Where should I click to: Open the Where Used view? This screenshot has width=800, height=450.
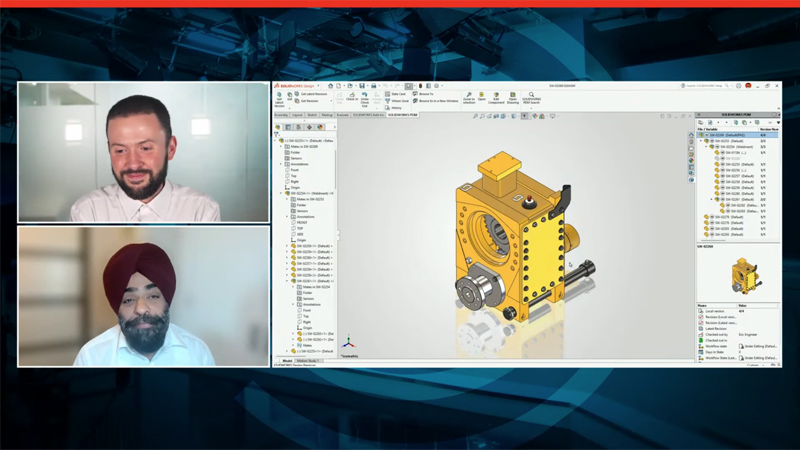pyautogui.click(x=397, y=101)
